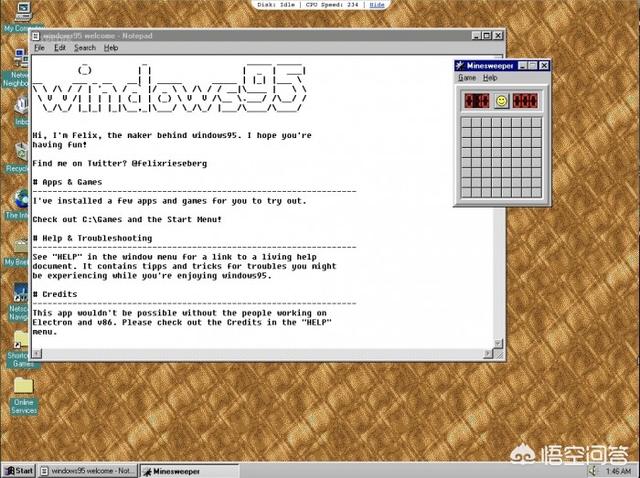Image resolution: width=640 pixels, height=478 pixels.
Task: Click Minesweeper title bar mine icon
Action: (x=460, y=65)
